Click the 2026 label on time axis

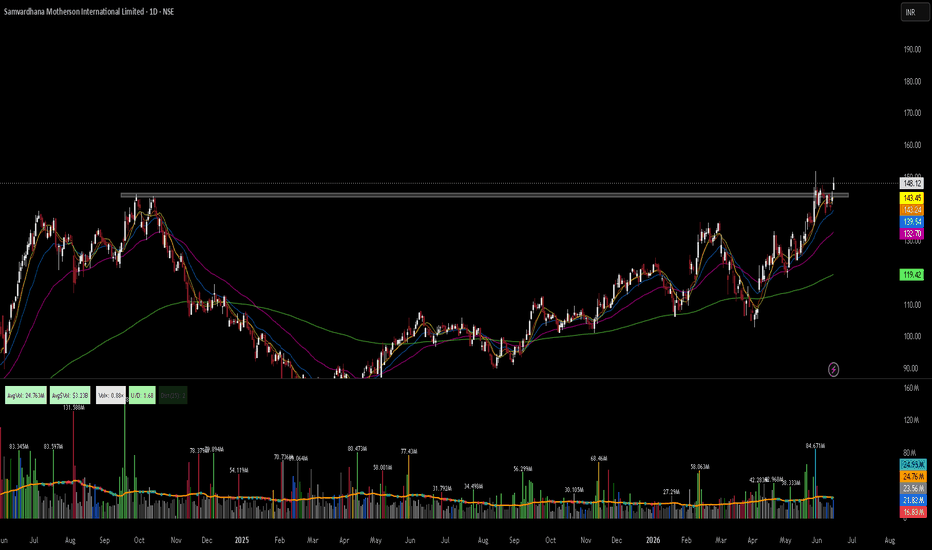(x=653, y=540)
